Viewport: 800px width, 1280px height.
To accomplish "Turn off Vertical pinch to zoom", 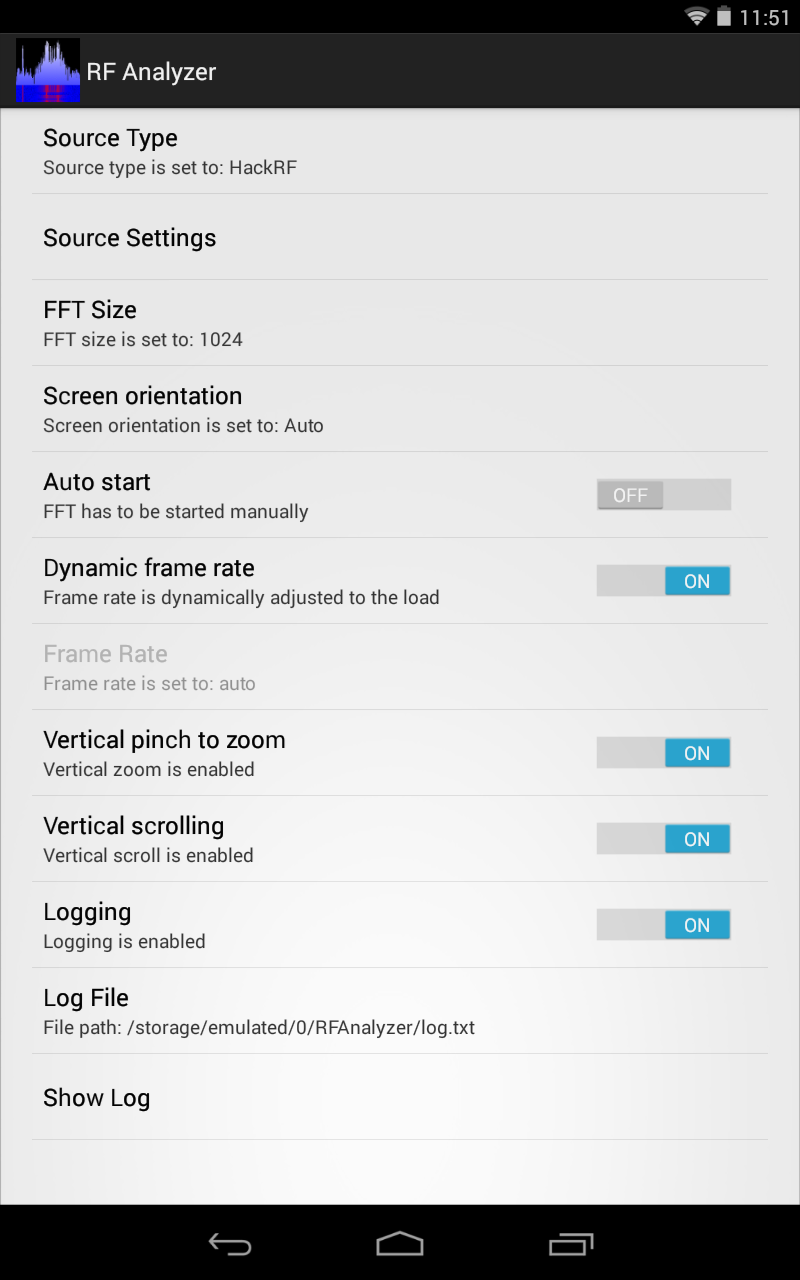I will [663, 752].
